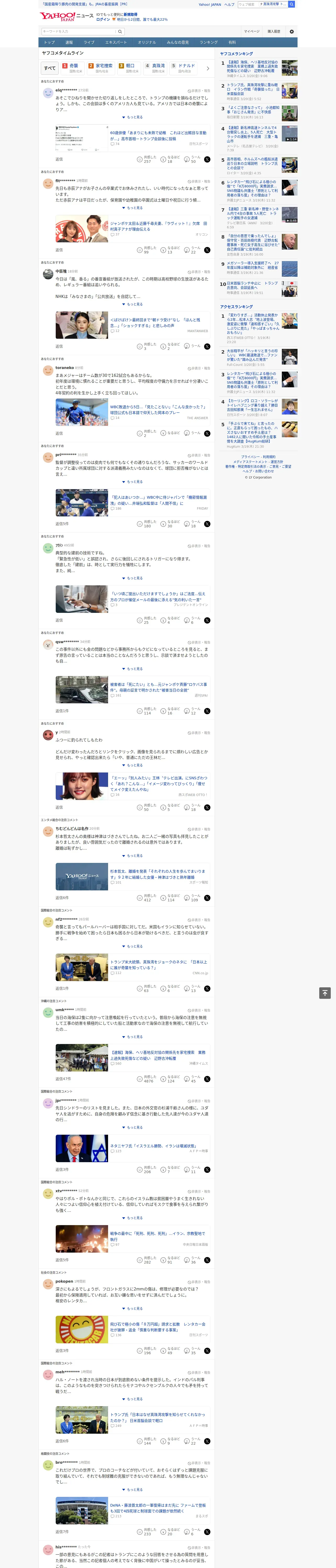Image resolution: width=336 pixels, height=1568 pixels.
Task: Toggle うーん (35) on pokopen's comment
Action: (x=193, y=1351)
